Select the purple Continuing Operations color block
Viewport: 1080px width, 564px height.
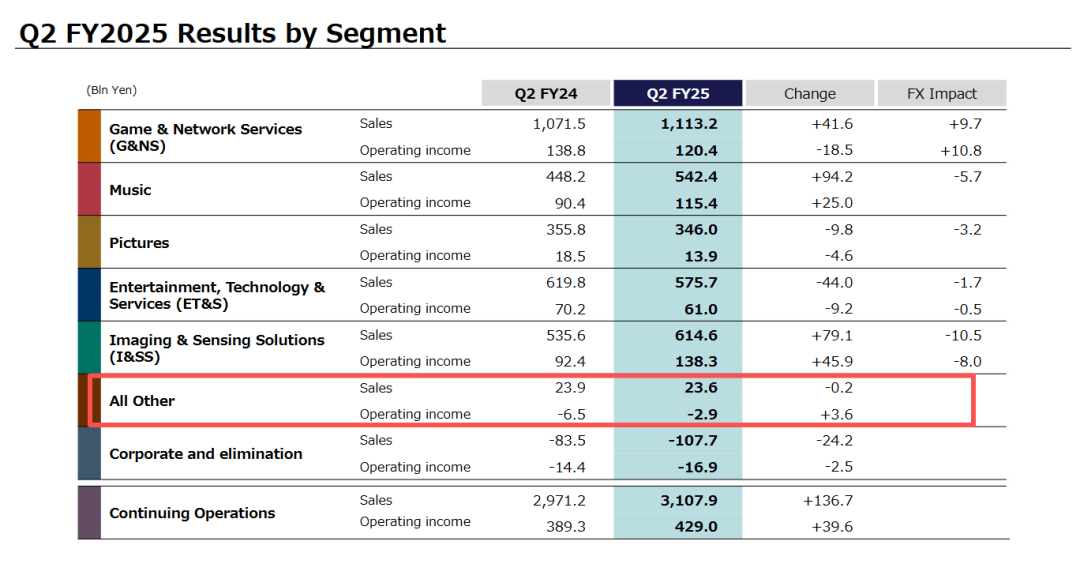tap(89, 512)
